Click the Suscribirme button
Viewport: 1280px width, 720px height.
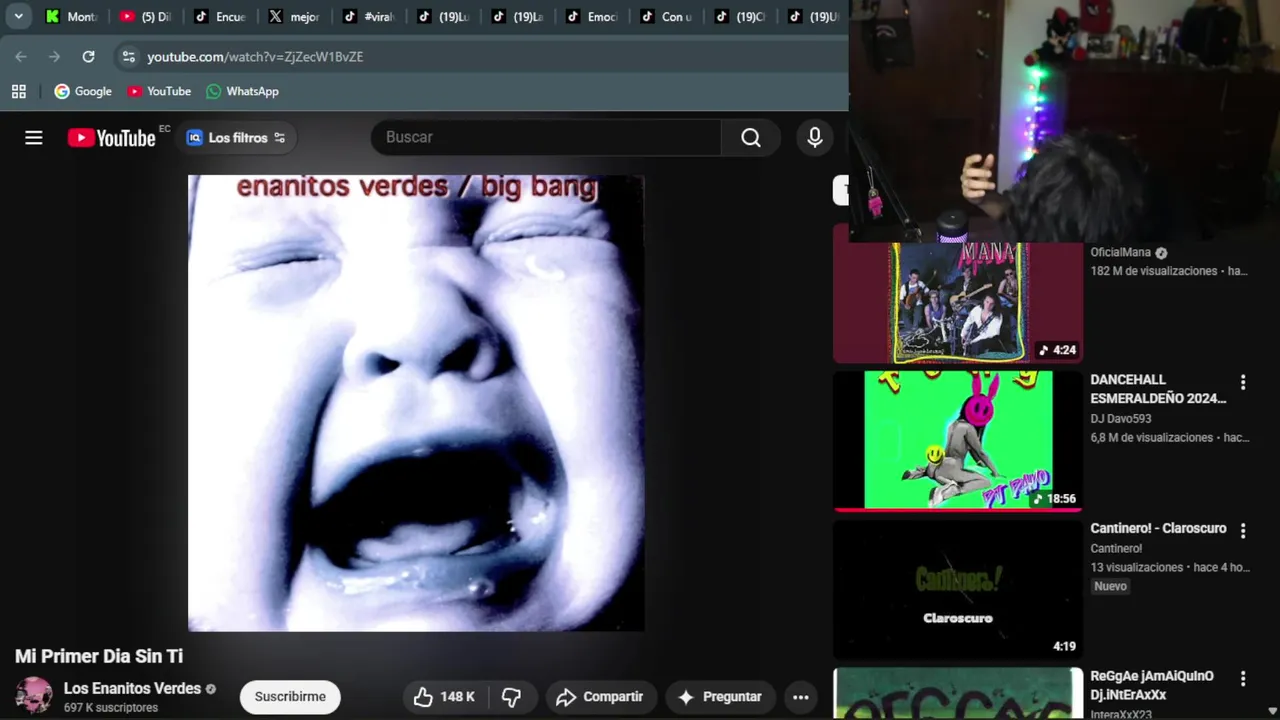[x=290, y=697]
